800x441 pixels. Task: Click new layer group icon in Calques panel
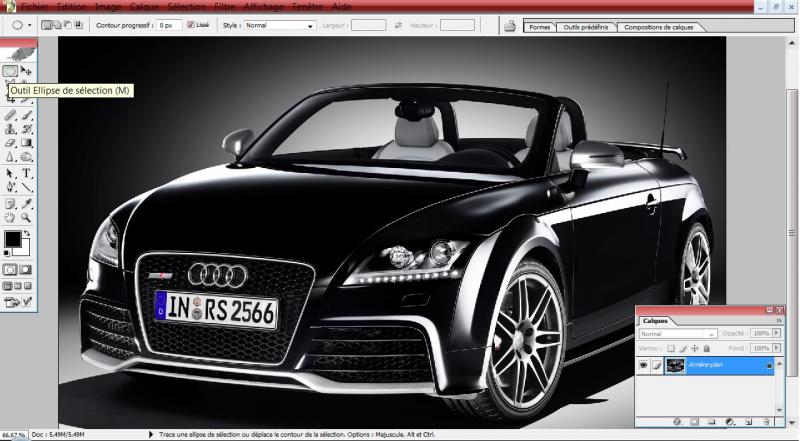click(x=711, y=422)
